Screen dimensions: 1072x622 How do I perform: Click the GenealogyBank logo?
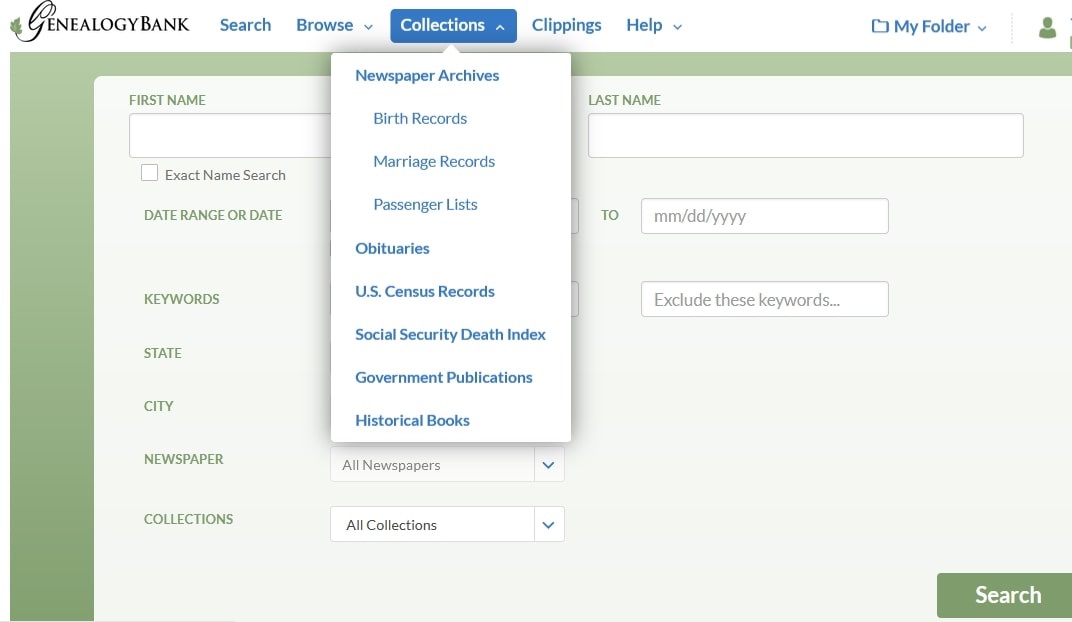(x=100, y=23)
